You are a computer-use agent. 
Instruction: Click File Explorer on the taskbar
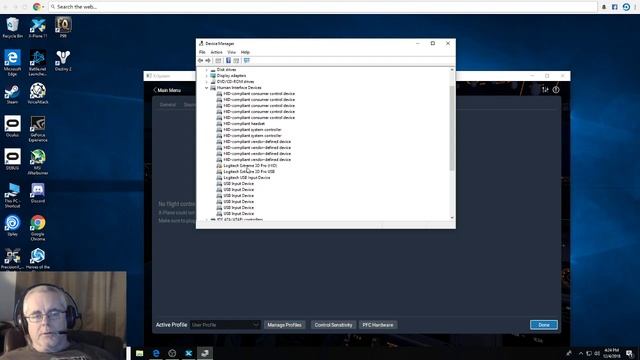point(140,353)
